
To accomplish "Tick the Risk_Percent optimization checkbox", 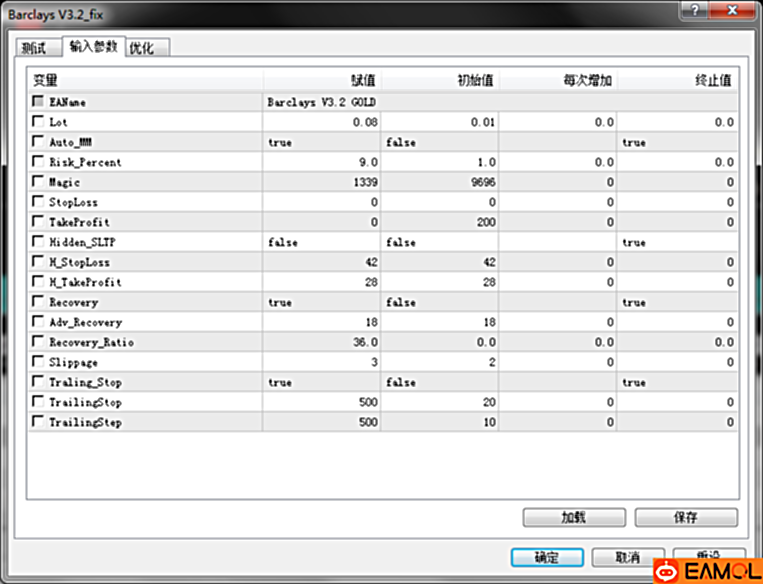I will pyautogui.click(x=38, y=162).
